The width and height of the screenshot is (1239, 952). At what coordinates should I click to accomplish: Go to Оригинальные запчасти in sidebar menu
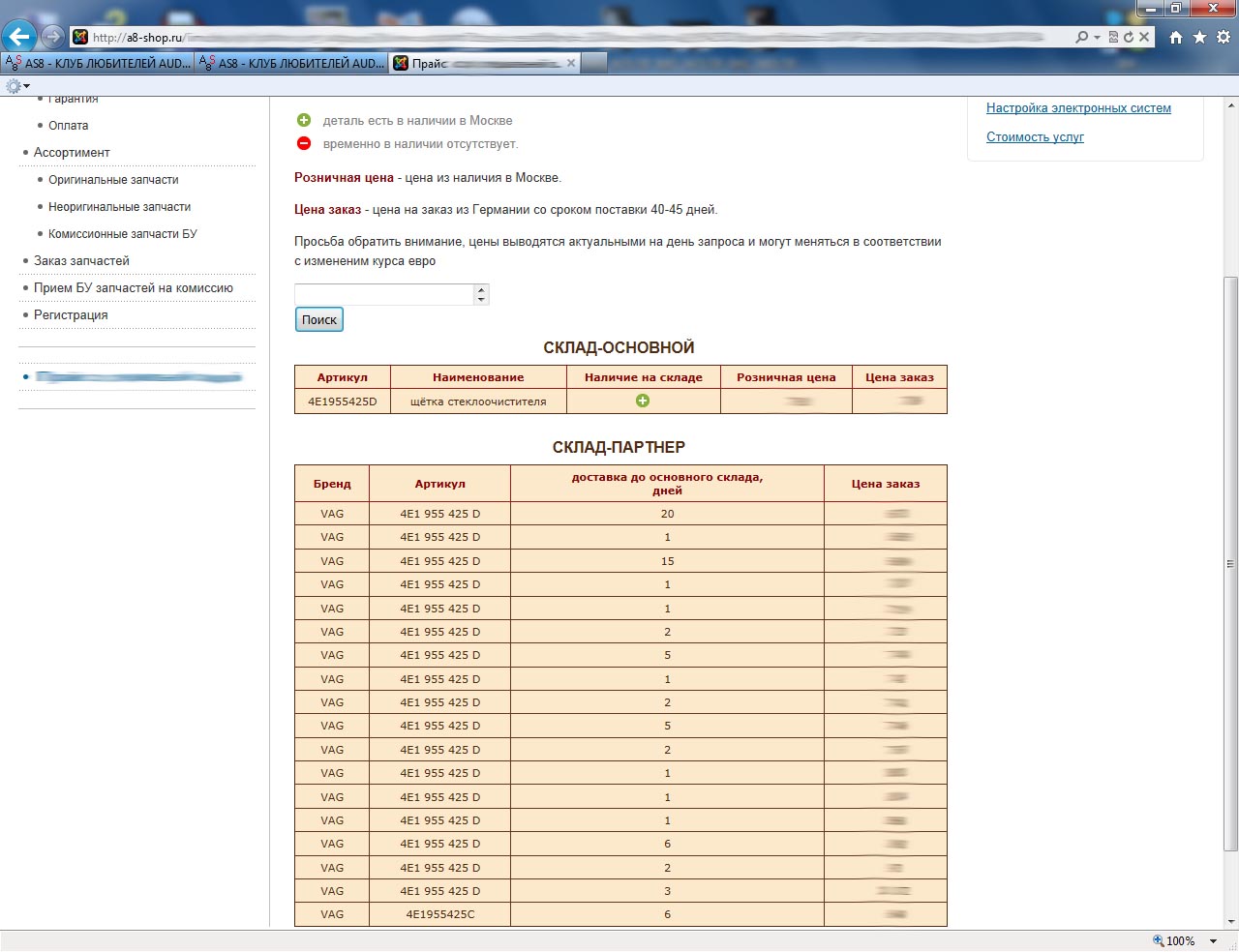(x=113, y=180)
